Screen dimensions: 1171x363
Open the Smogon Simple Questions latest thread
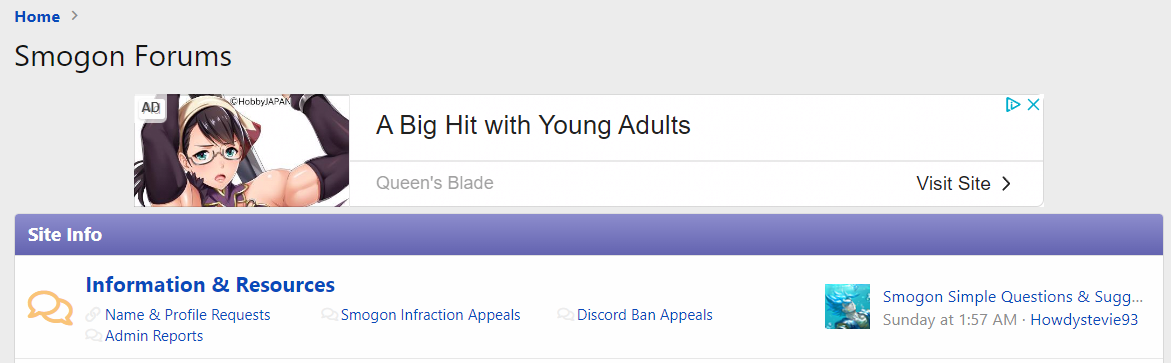coord(1013,297)
